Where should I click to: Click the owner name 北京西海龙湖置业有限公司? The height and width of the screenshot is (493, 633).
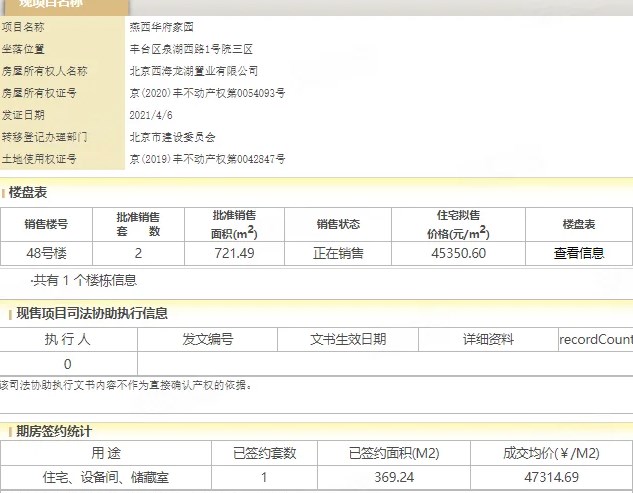click(x=194, y=71)
